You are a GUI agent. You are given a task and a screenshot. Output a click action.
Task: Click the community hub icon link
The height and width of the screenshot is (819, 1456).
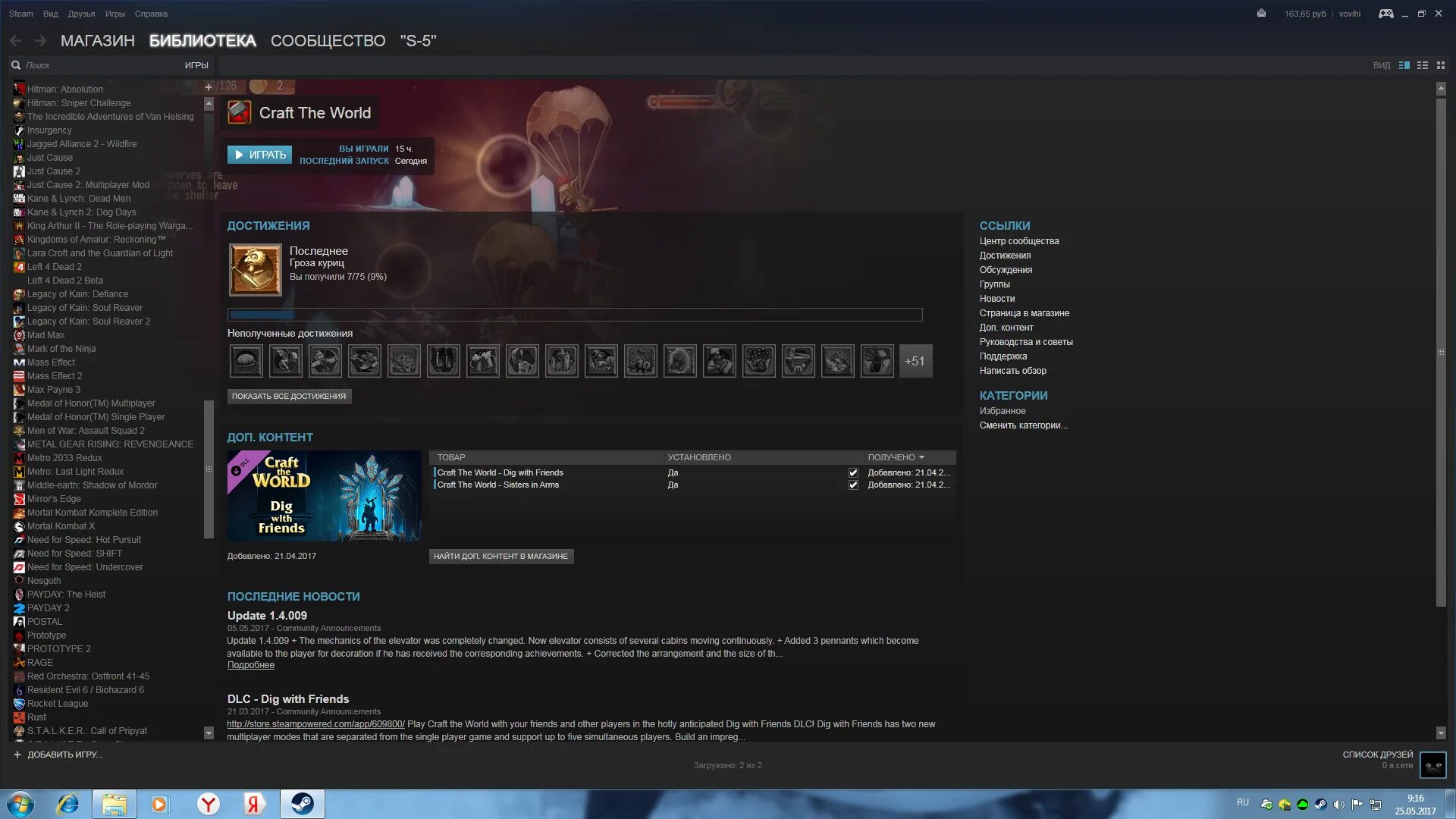pyautogui.click(x=1019, y=240)
